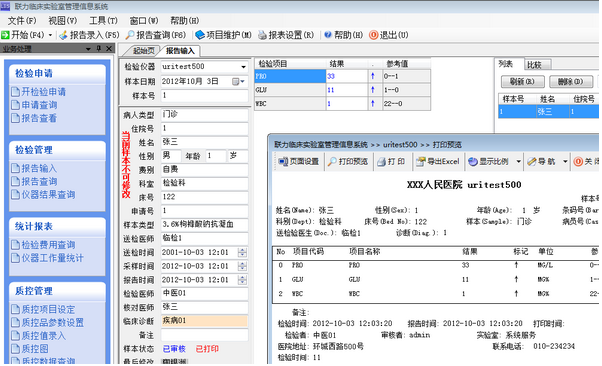Open 检验费用查询 in sidebar

(x=43, y=245)
